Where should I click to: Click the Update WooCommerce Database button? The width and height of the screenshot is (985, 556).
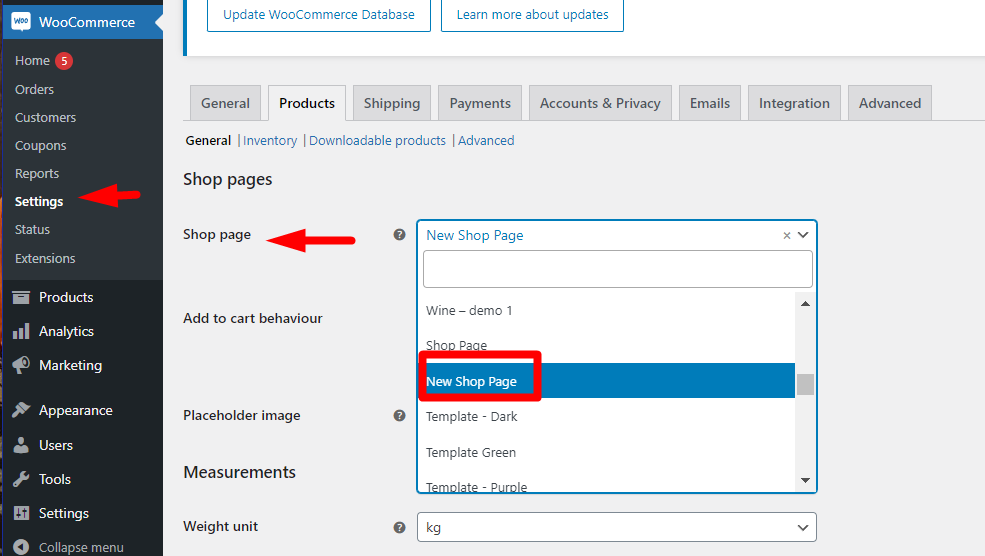coord(319,14)
